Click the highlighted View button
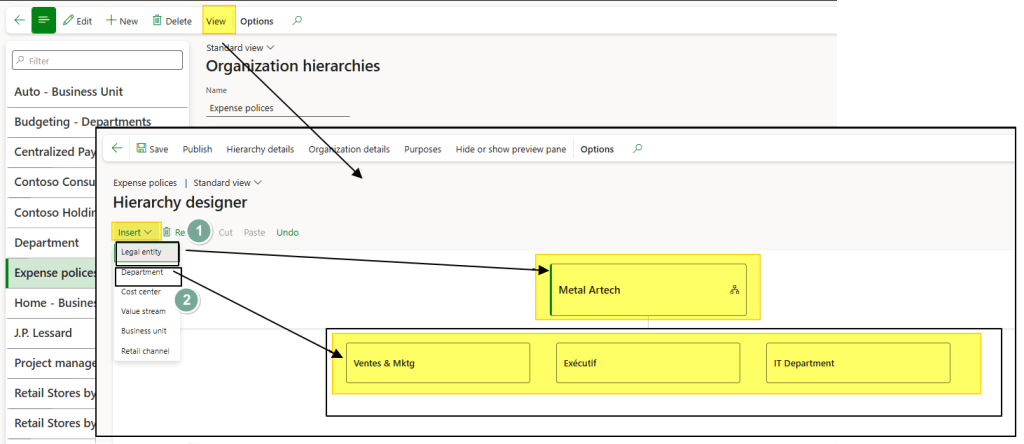The height and width of the screenshot is (444, 1024). (x=216, y=21)
